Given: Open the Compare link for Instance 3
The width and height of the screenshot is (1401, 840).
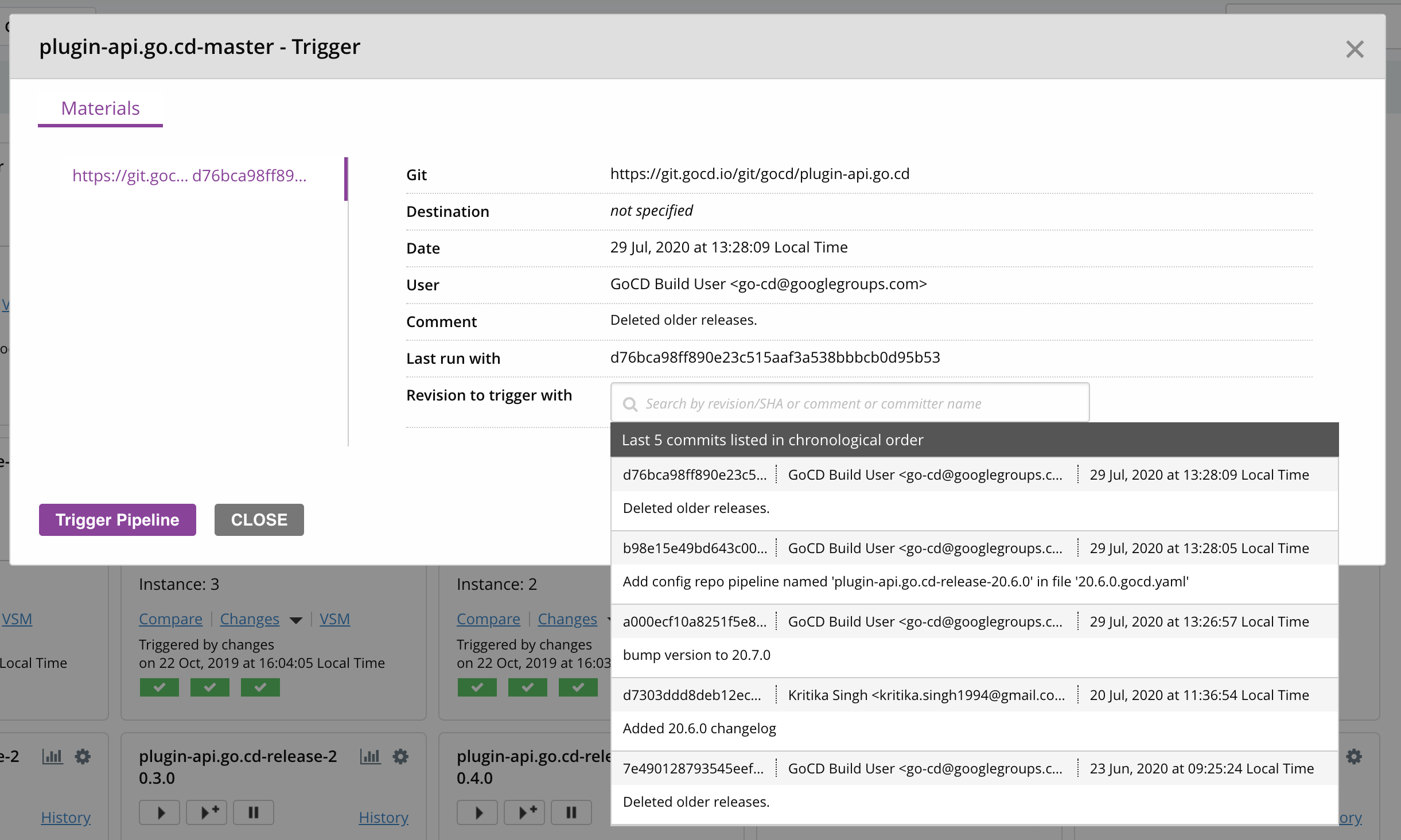Looking at the screenshot, I should pyautogui.click(x=170, y=619).
